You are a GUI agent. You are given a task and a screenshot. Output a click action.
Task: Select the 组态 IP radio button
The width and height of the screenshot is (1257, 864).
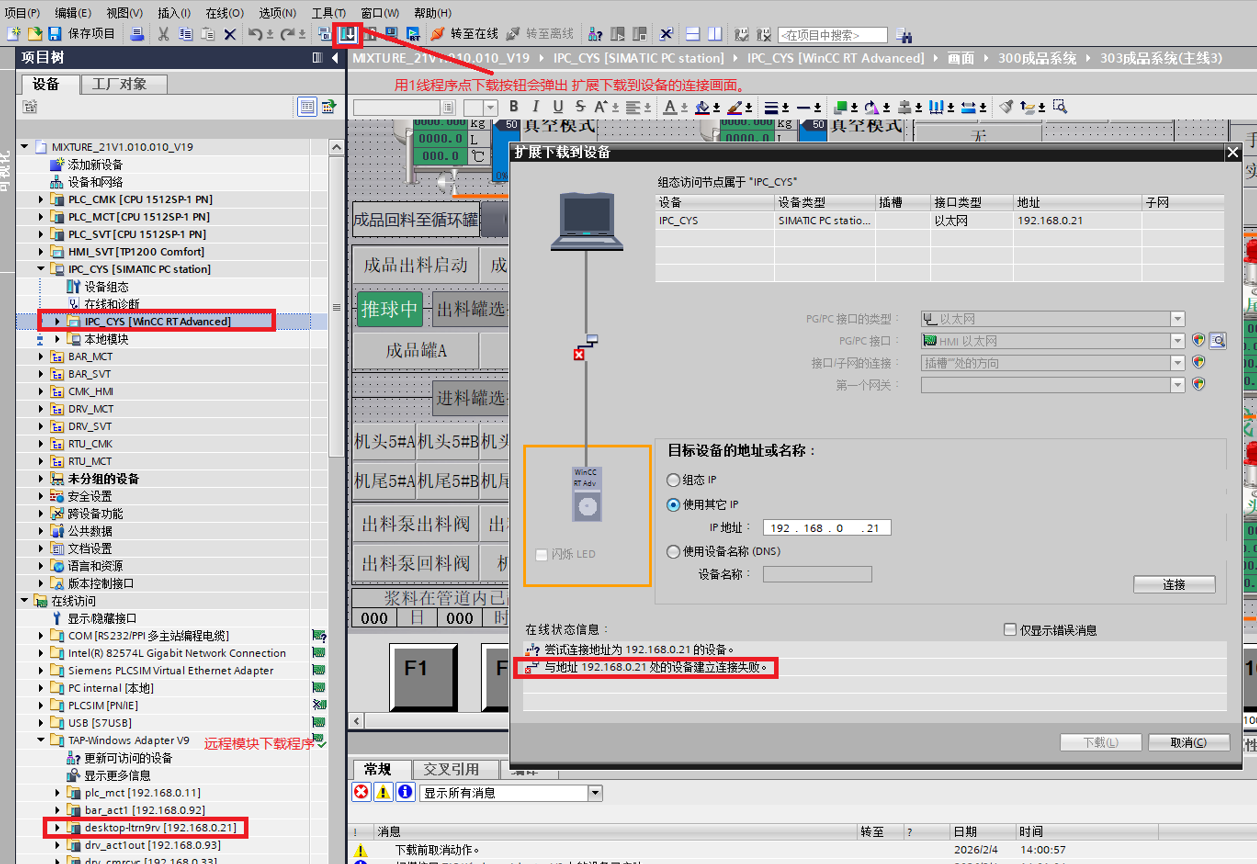tap(673, 480)
